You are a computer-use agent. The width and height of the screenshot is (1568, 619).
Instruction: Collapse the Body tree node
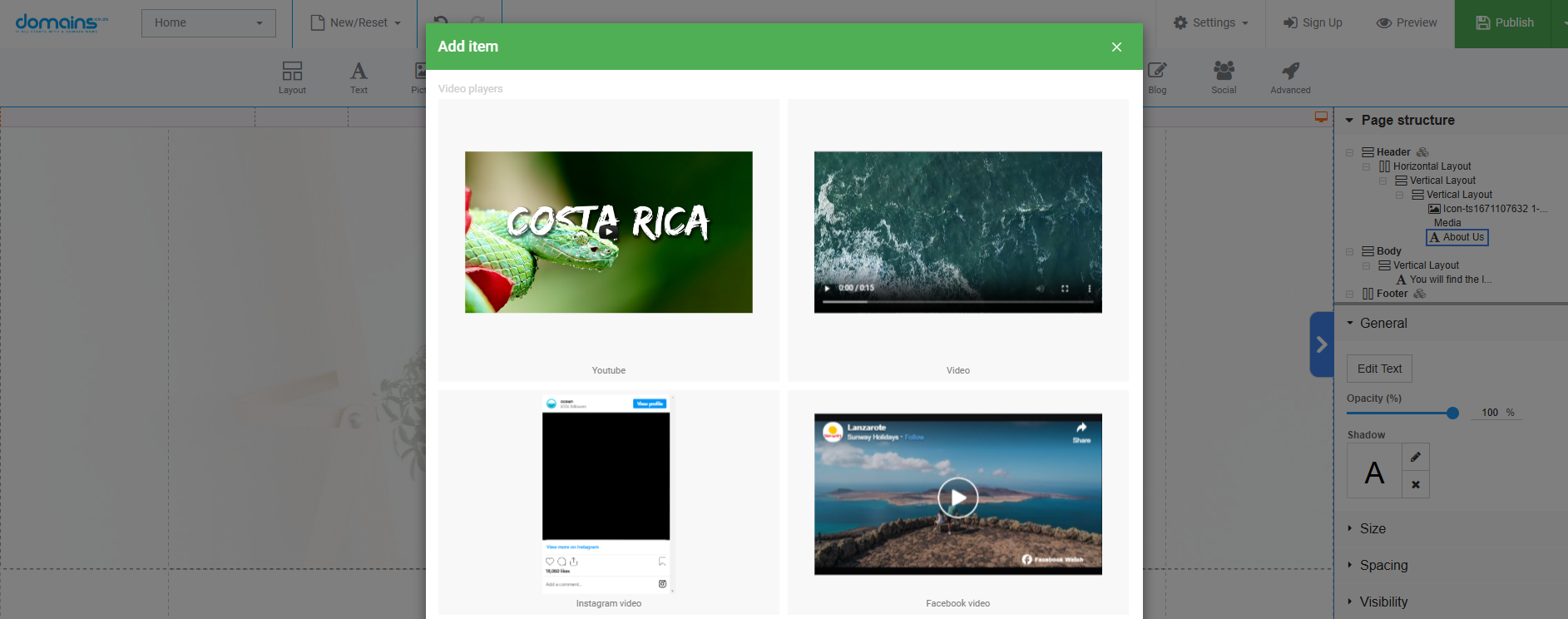pos(1349,251)
